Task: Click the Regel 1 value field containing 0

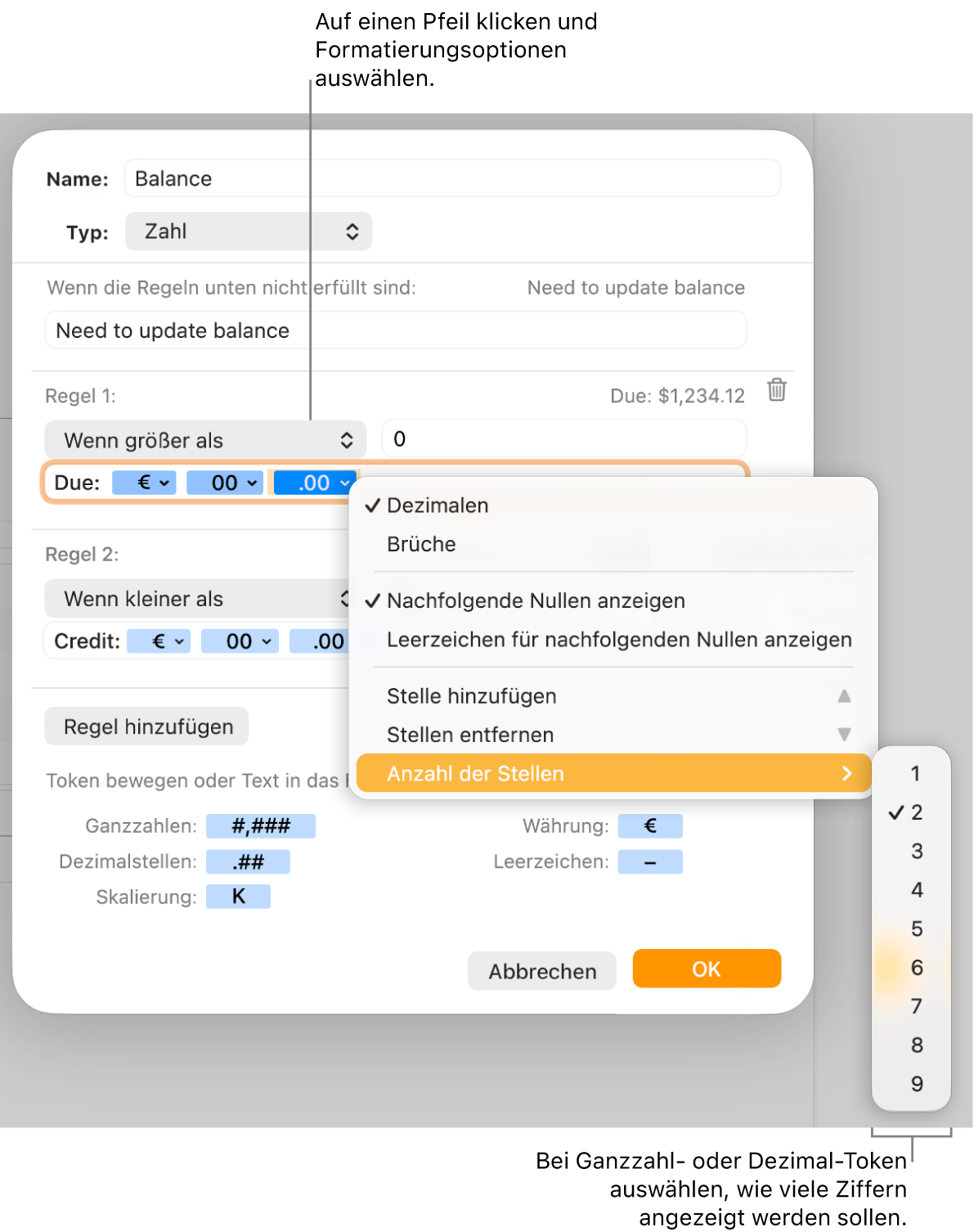Action: [x=563, y=439]
